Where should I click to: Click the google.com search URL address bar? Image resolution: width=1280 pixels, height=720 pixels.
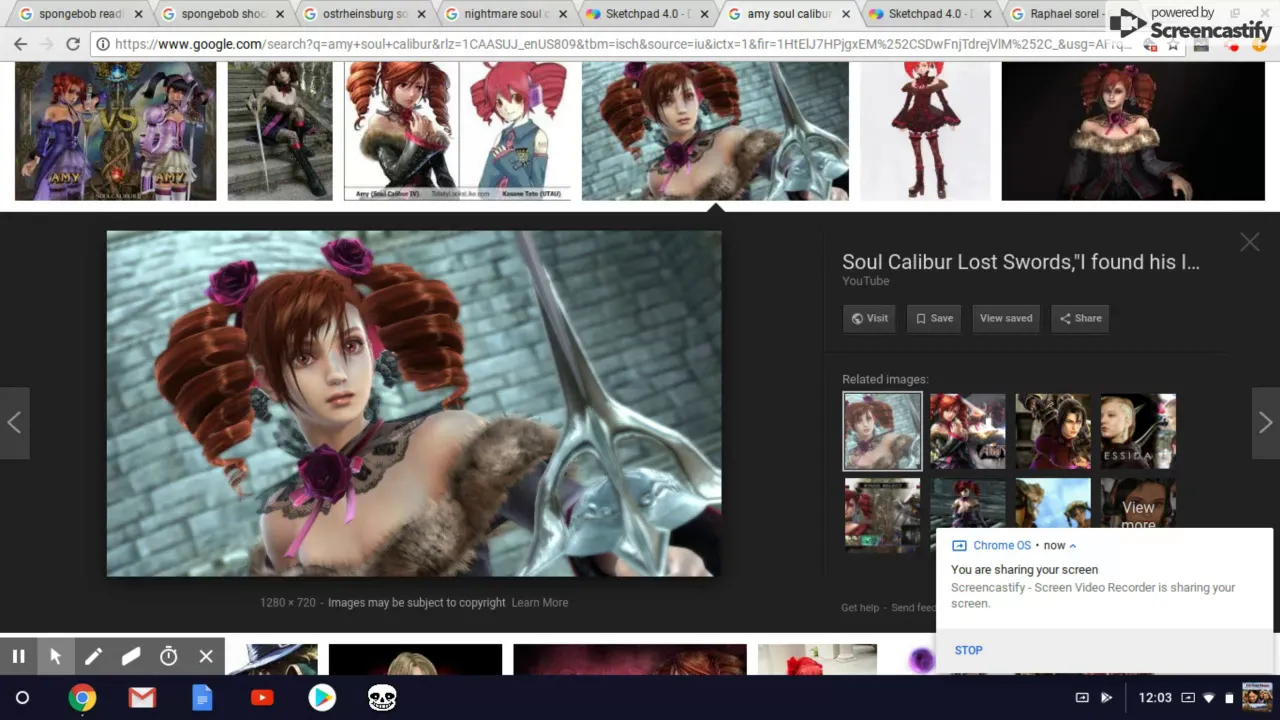pos(620,44)
